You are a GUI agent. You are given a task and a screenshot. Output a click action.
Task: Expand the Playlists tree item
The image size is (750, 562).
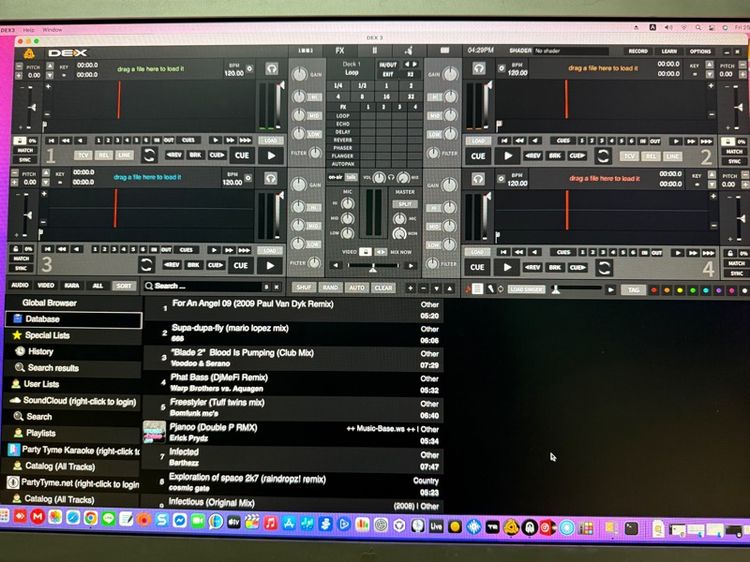coord(41,433)
